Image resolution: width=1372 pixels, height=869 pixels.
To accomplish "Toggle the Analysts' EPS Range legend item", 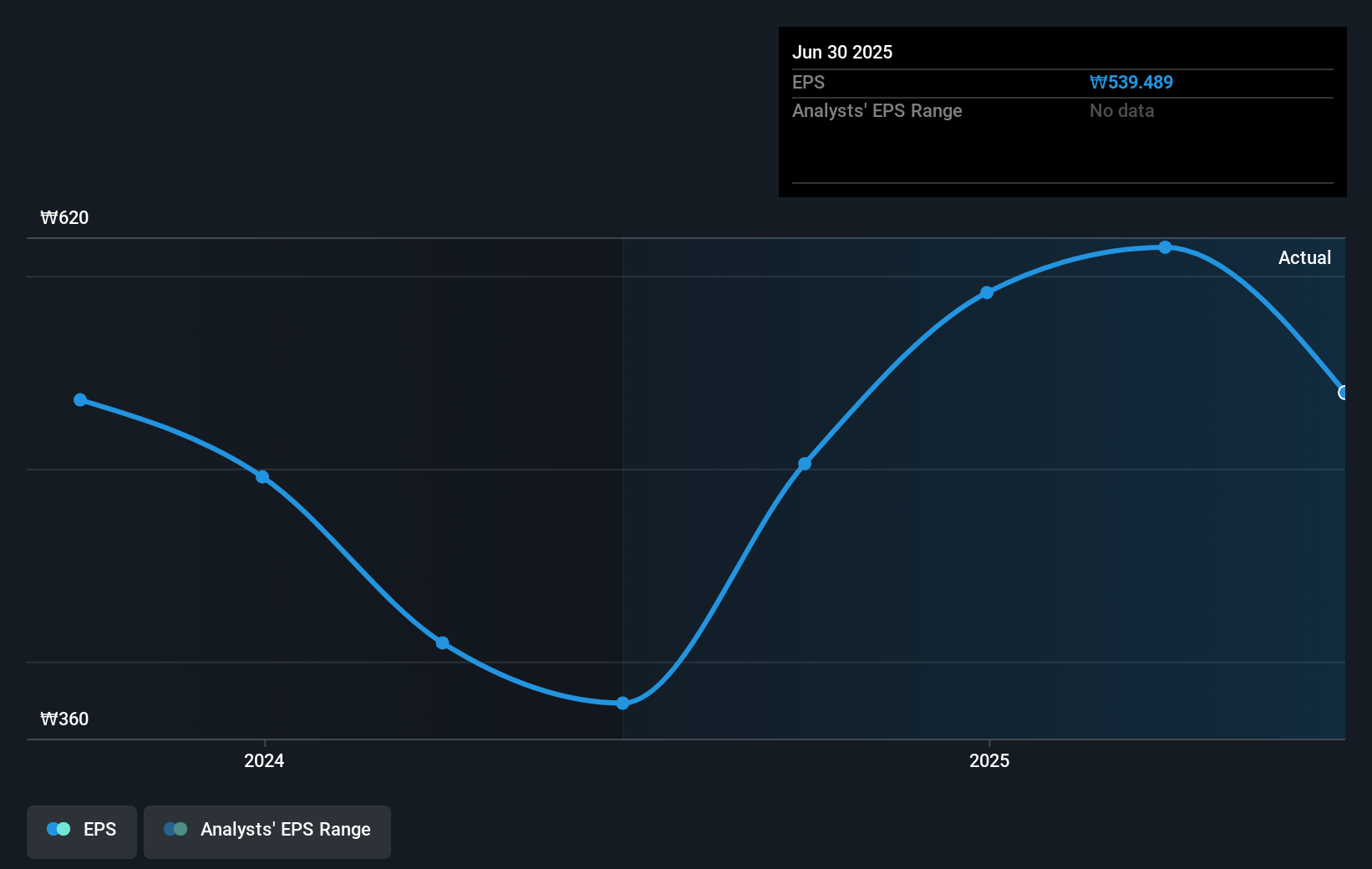I will tap(267, 830).
